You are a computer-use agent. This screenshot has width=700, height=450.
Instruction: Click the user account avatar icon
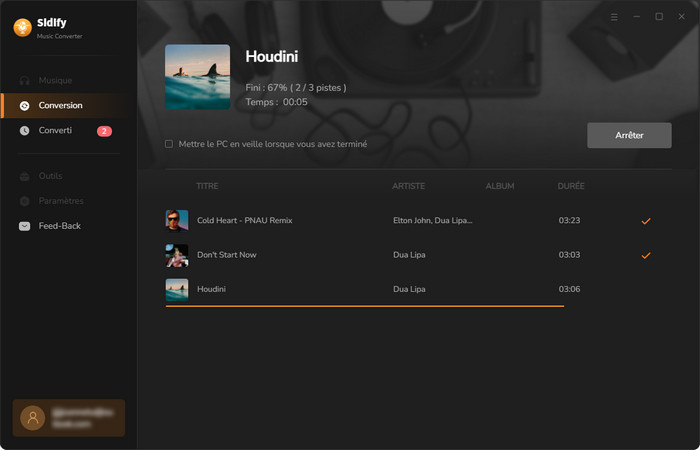click(33, 418)
